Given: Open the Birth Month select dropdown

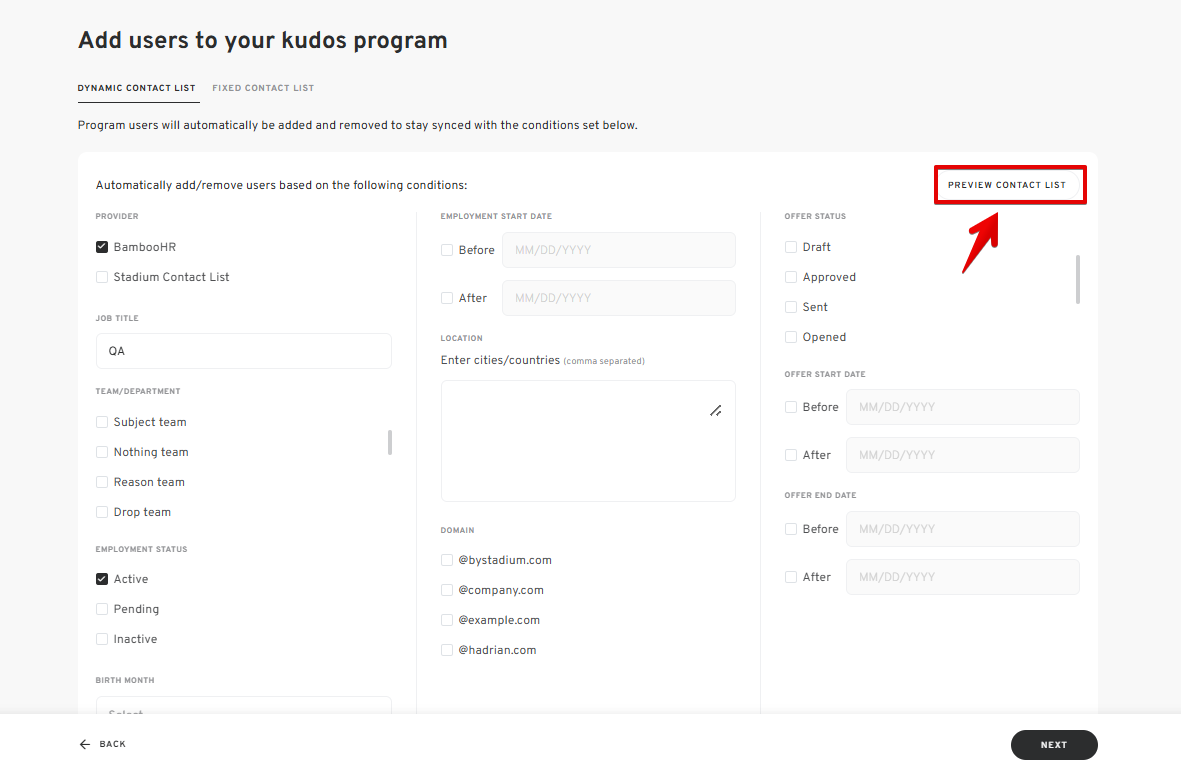Looking at the screenshot, I should pos(243,708).
